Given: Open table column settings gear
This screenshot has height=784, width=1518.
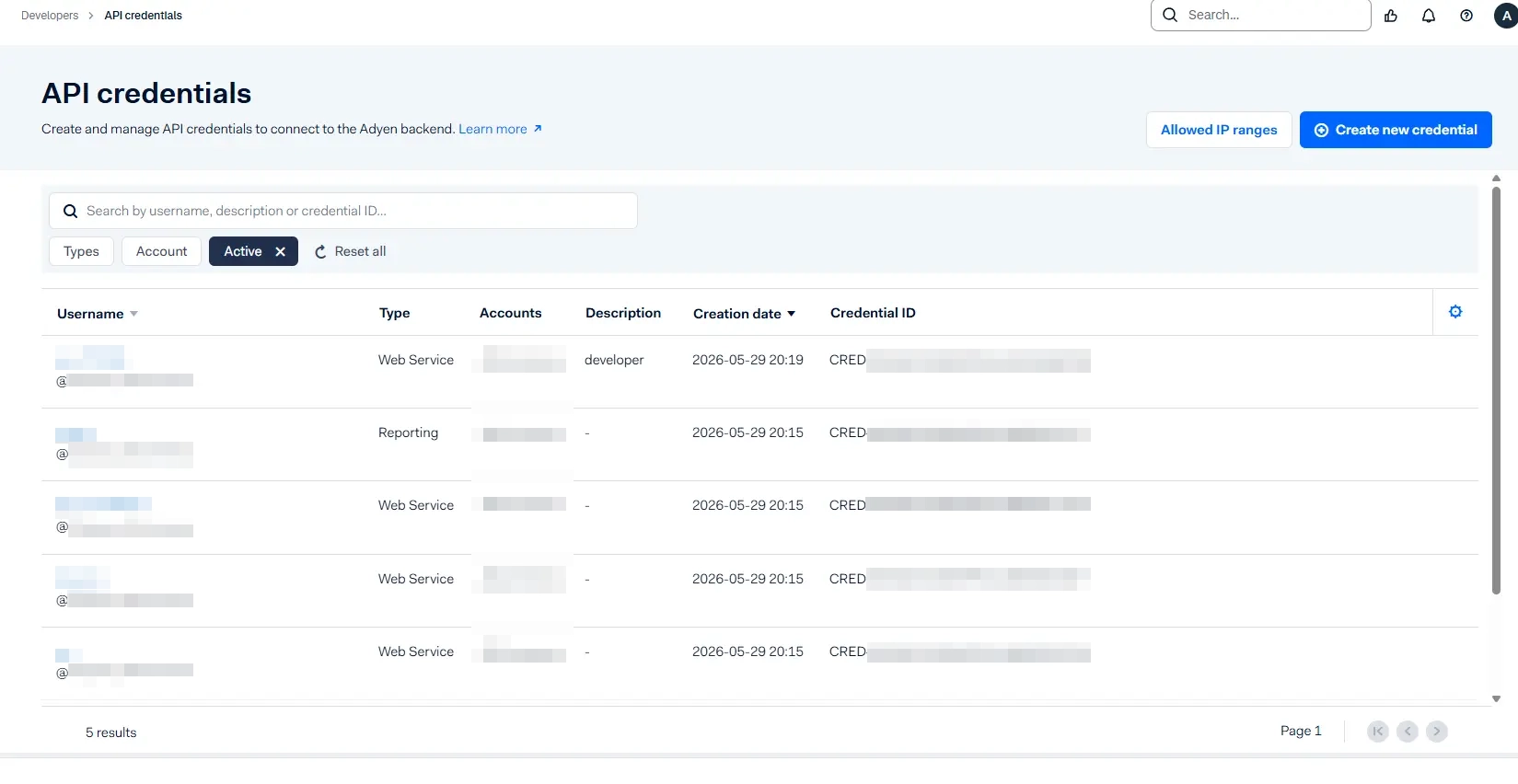Looking at the screenshot, I should coord(1455,312).
